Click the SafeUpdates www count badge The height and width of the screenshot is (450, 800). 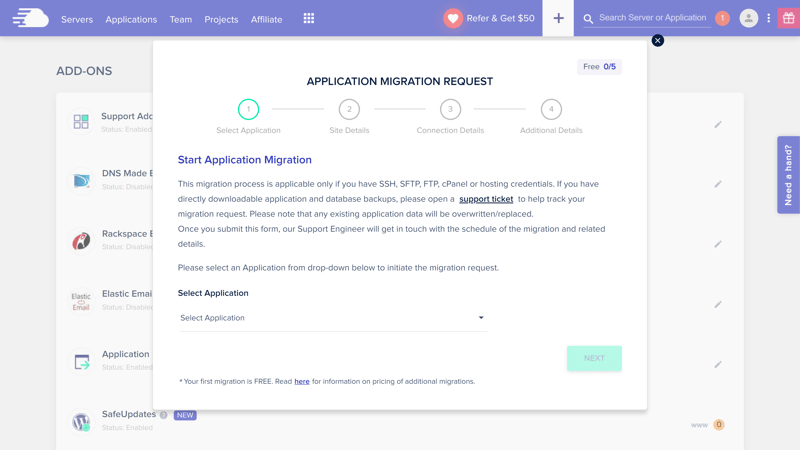[719, 424]
